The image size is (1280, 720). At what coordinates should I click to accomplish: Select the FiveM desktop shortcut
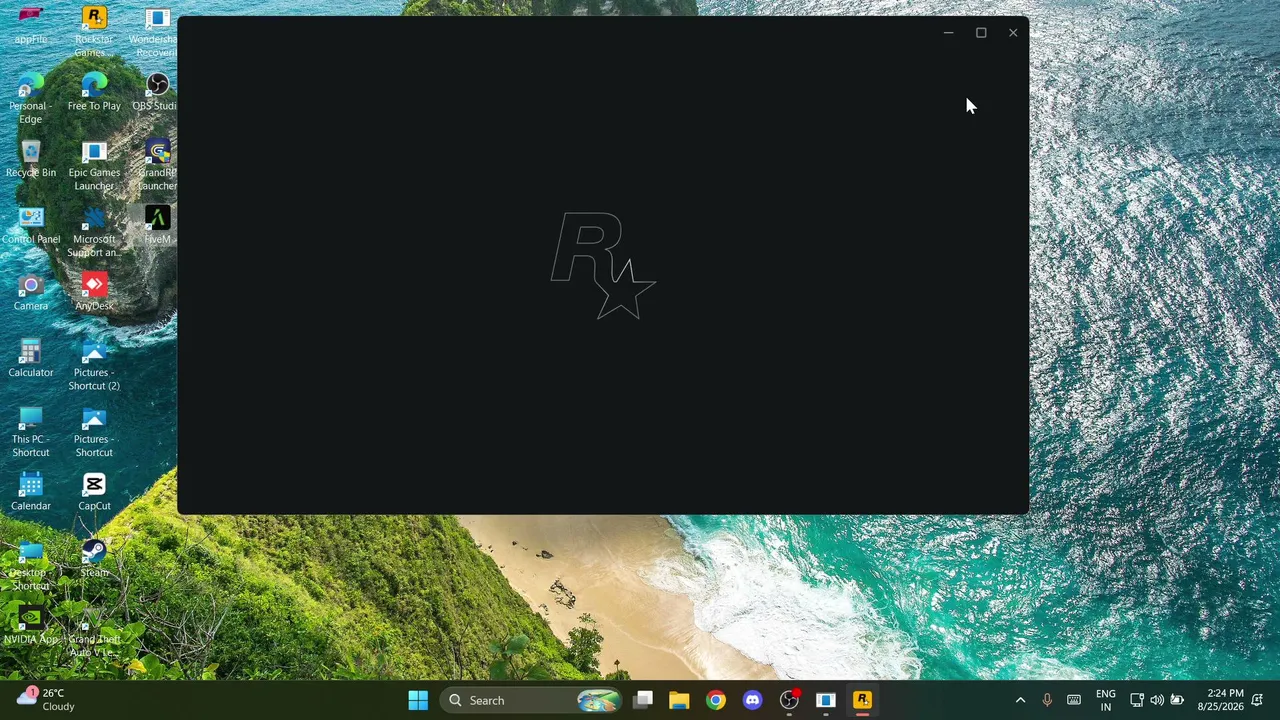tap(157, 225)
